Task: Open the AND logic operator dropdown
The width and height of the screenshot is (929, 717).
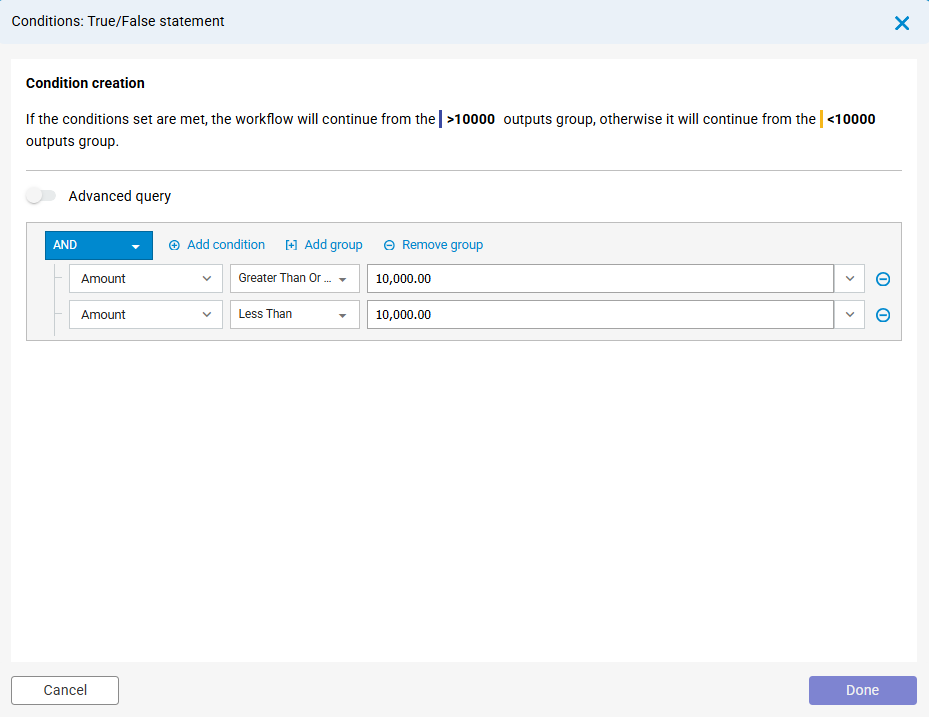Action: point(98,245)
